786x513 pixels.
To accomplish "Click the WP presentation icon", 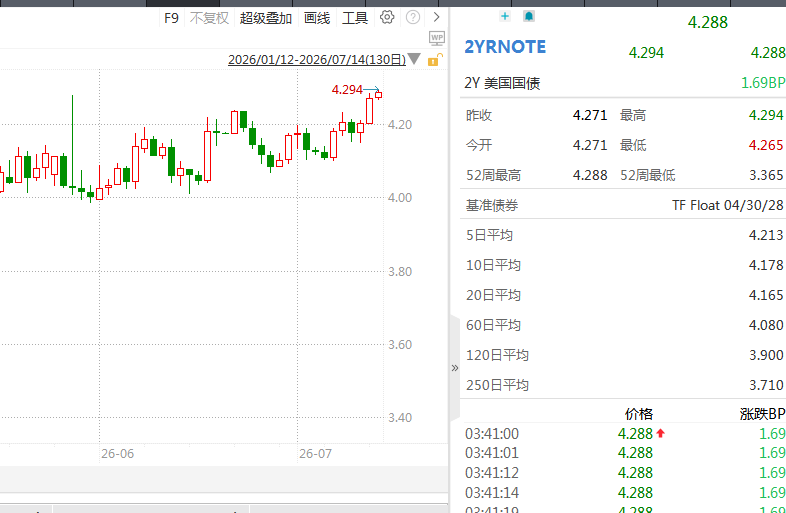I will click(x=437, y=38).
